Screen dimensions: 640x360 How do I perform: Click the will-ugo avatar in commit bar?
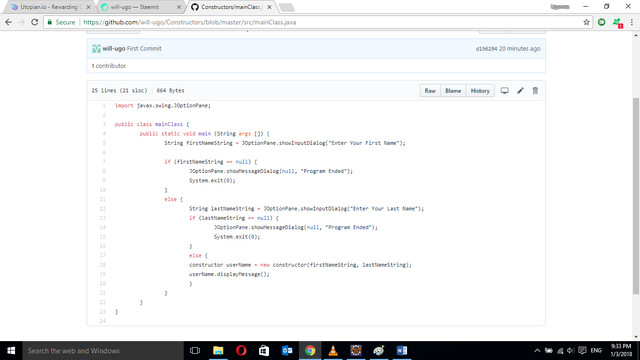tap(96, 49)
